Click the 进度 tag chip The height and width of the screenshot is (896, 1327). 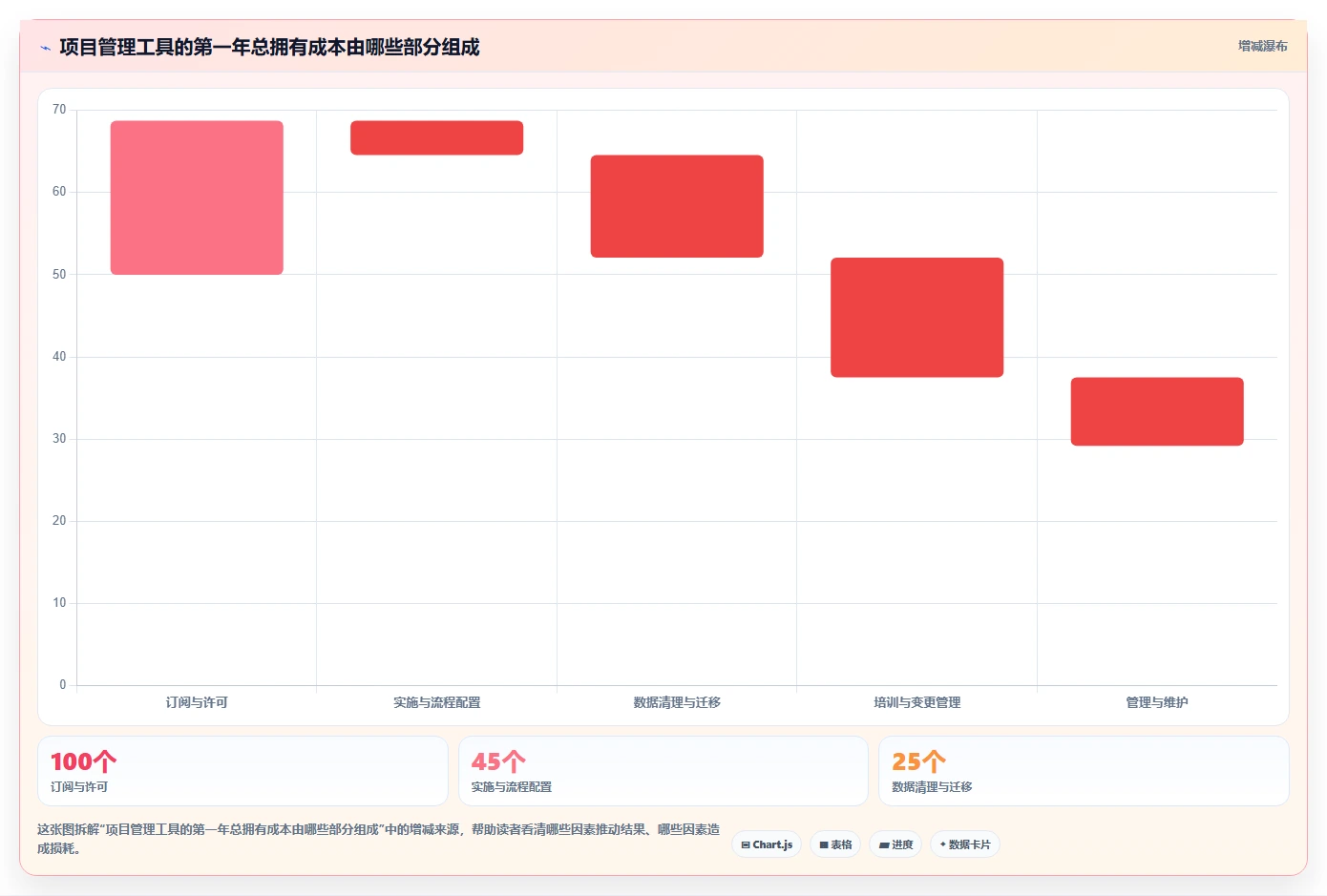point(895,844)
